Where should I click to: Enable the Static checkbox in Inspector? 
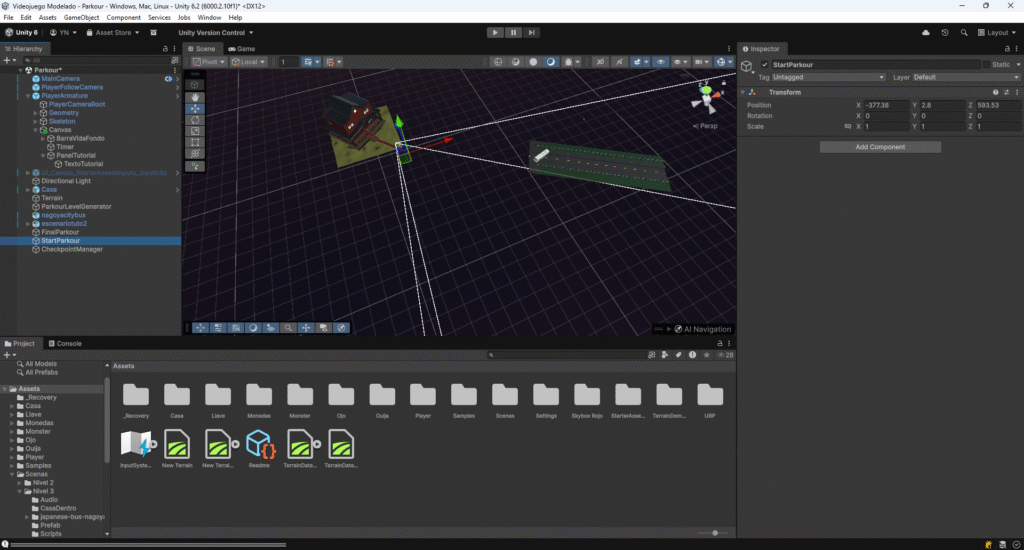[x=987, y=65]
